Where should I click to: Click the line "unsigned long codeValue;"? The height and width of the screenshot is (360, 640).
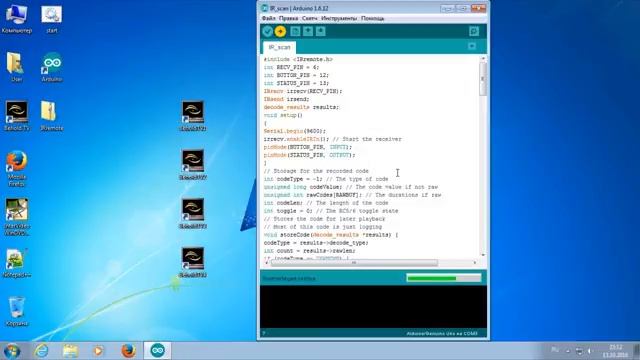coord(303,187)
